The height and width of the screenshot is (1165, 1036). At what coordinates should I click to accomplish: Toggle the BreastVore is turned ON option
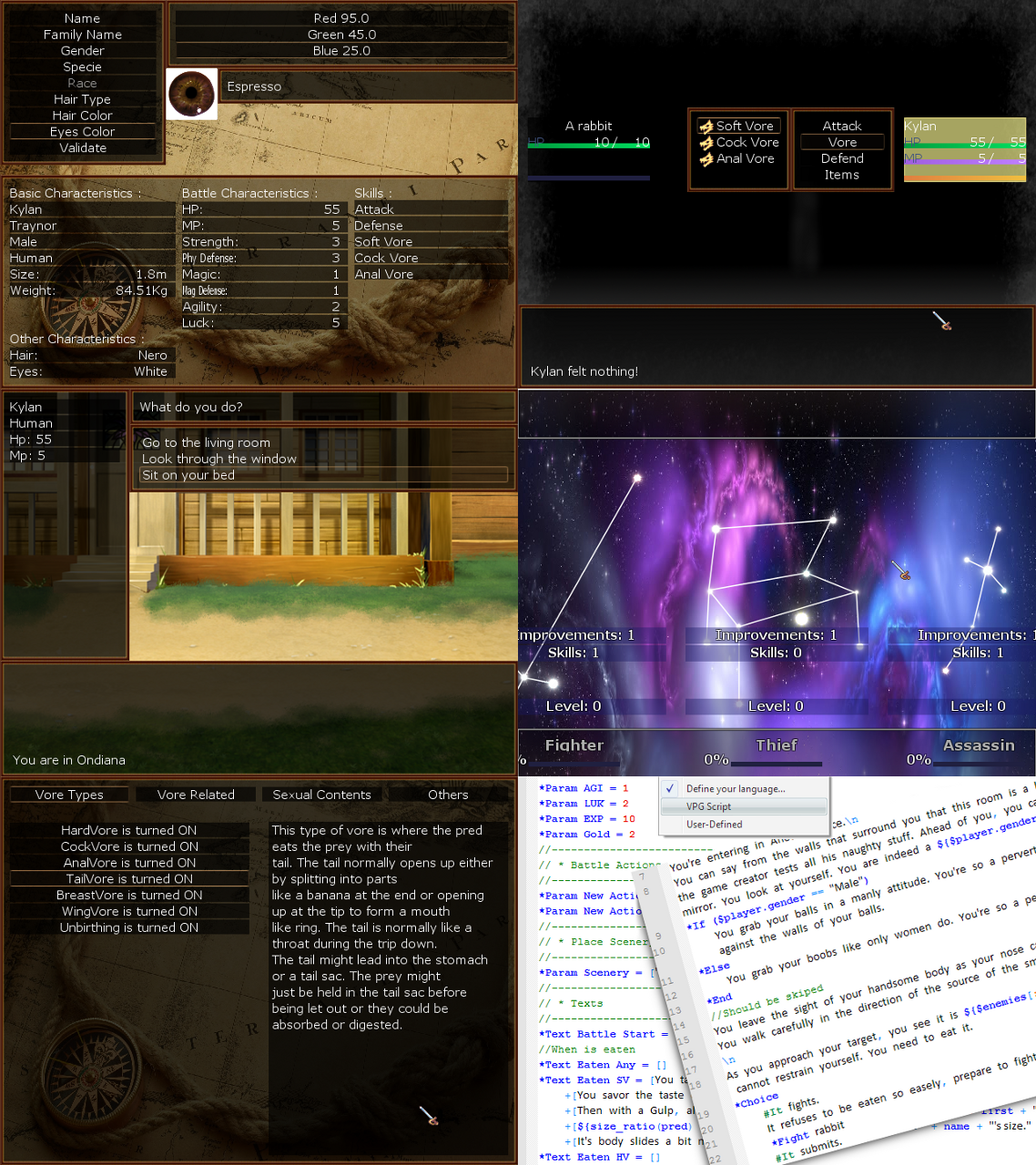click(129, 896)
